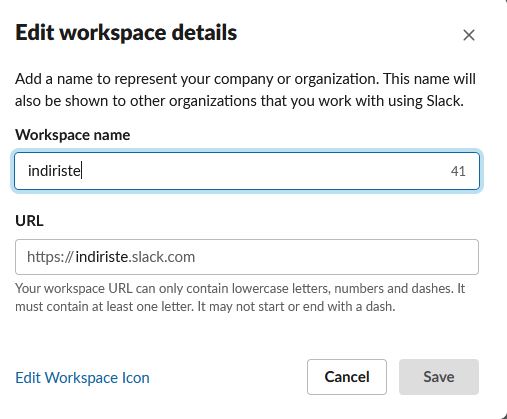Focus the Workspace name text field
The height and width of the screenshot is (419, 507).
coord(247,171)
